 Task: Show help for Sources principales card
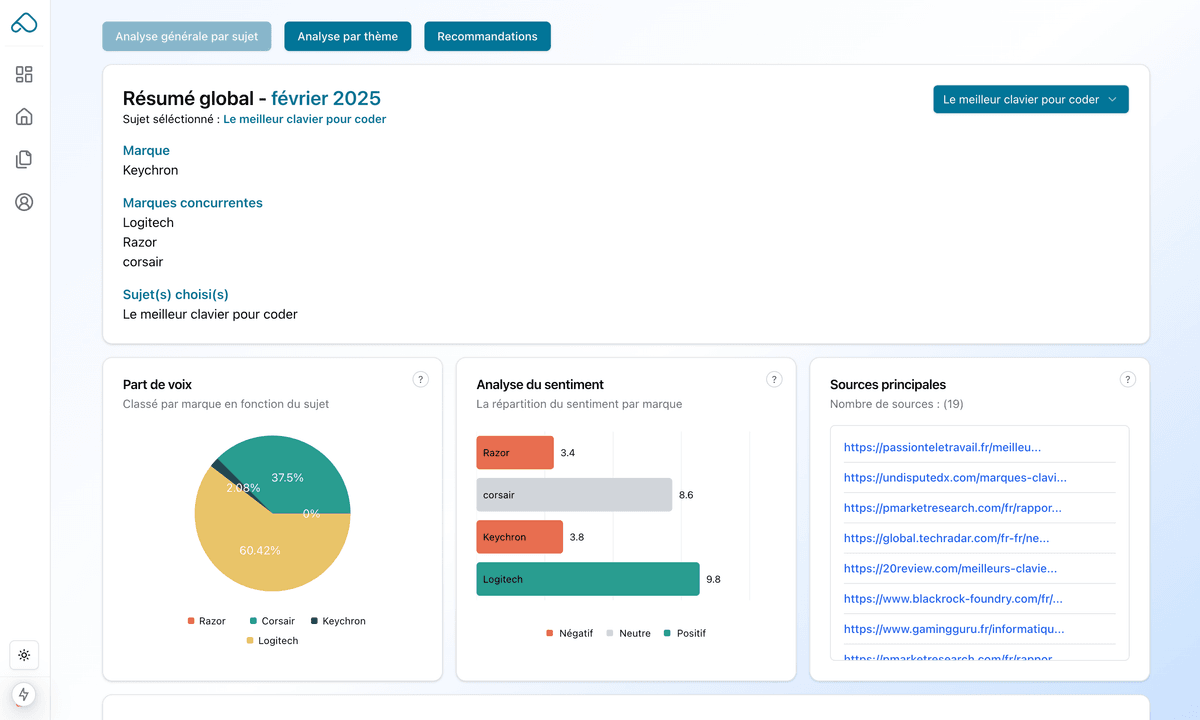click(1128, 379)
